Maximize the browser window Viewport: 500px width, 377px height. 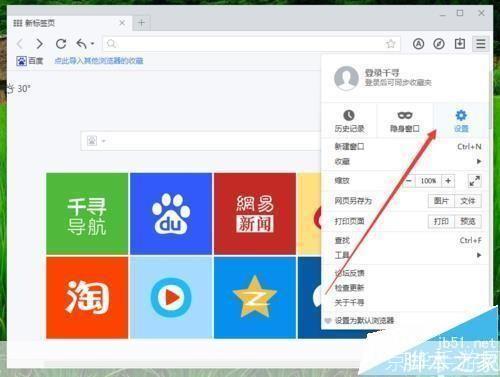[x=460, y=13]
